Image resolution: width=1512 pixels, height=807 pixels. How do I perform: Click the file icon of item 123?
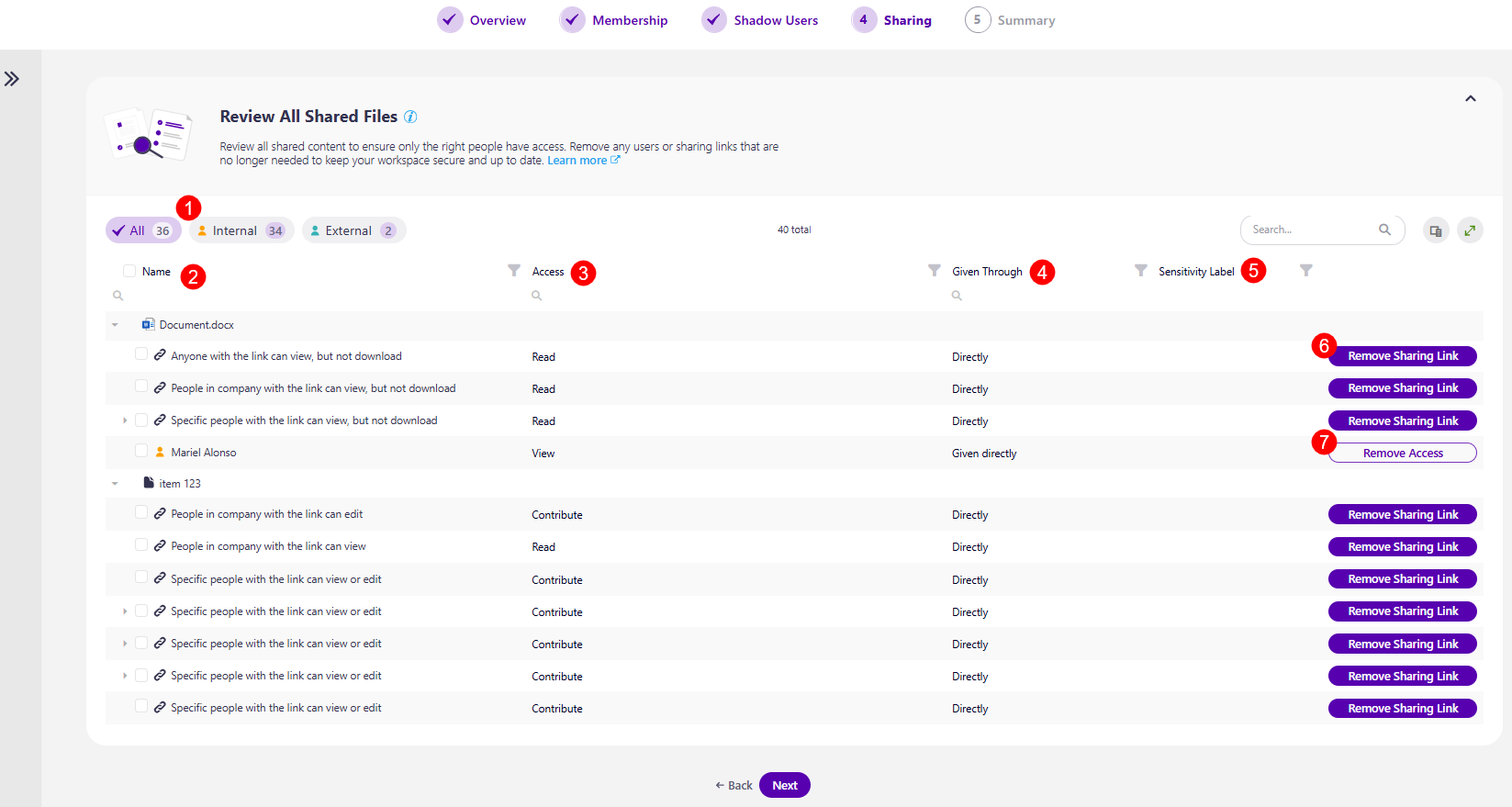149,483
